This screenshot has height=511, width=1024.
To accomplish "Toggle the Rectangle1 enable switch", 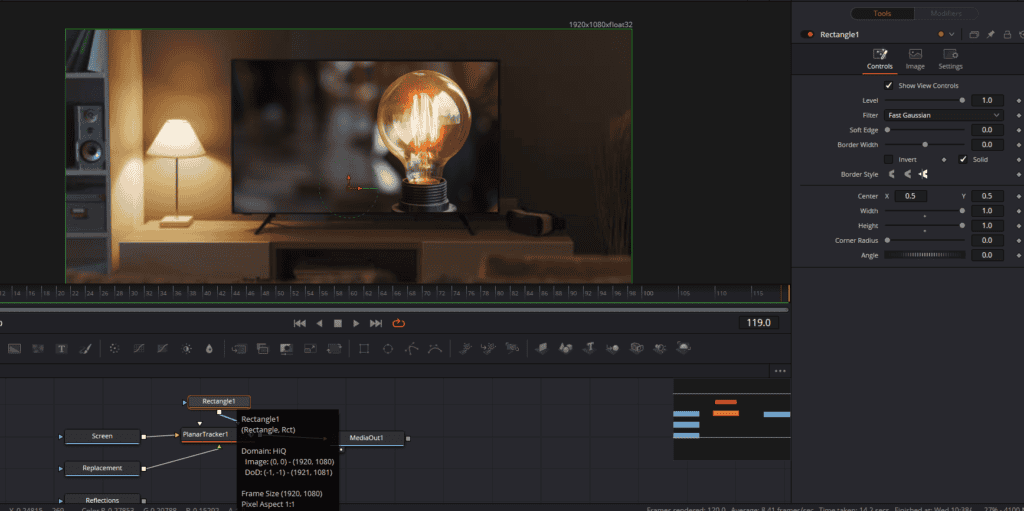I will pos(810,35).
